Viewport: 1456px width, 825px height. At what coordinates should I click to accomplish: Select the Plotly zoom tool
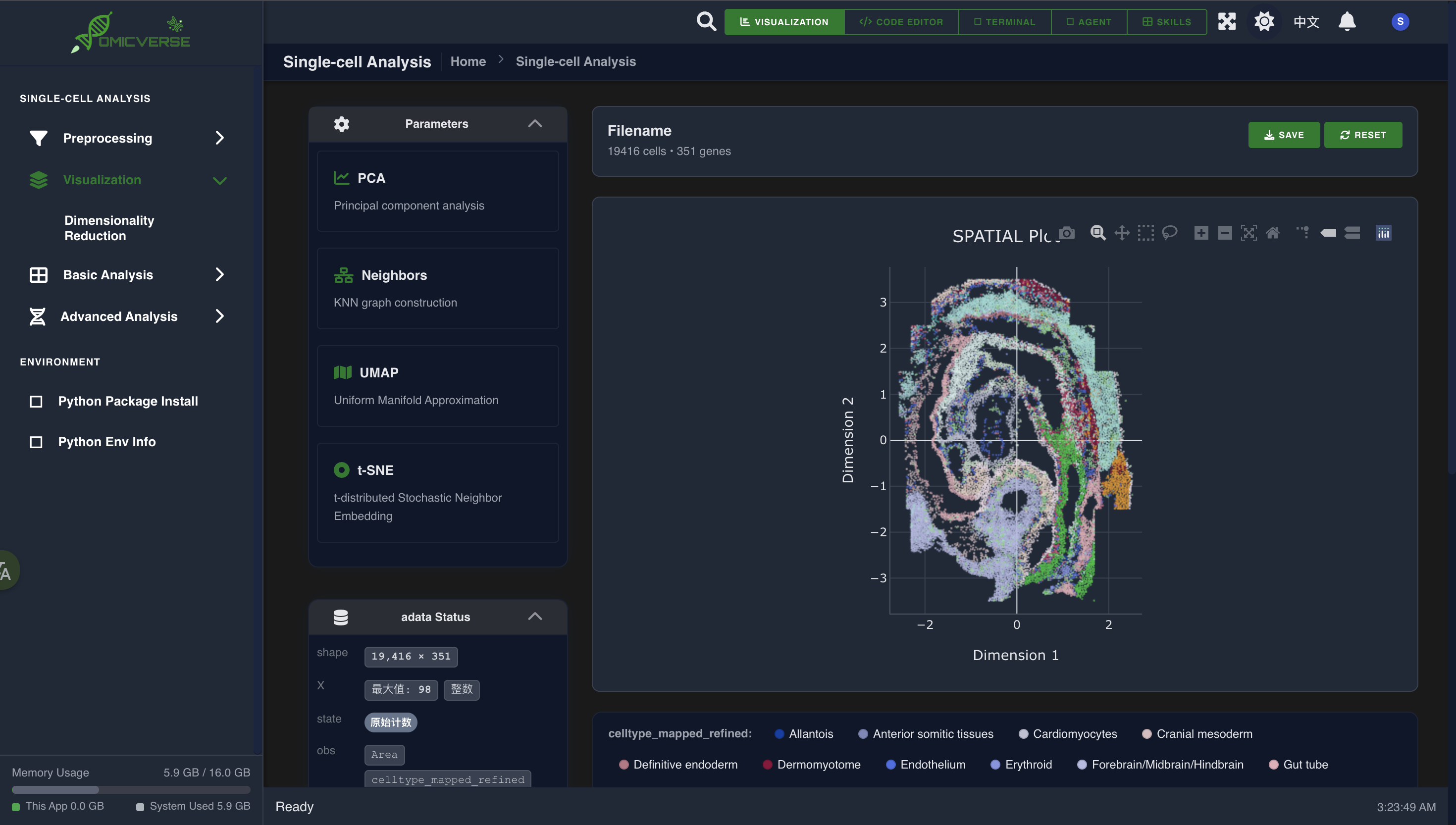[1098, 233]
